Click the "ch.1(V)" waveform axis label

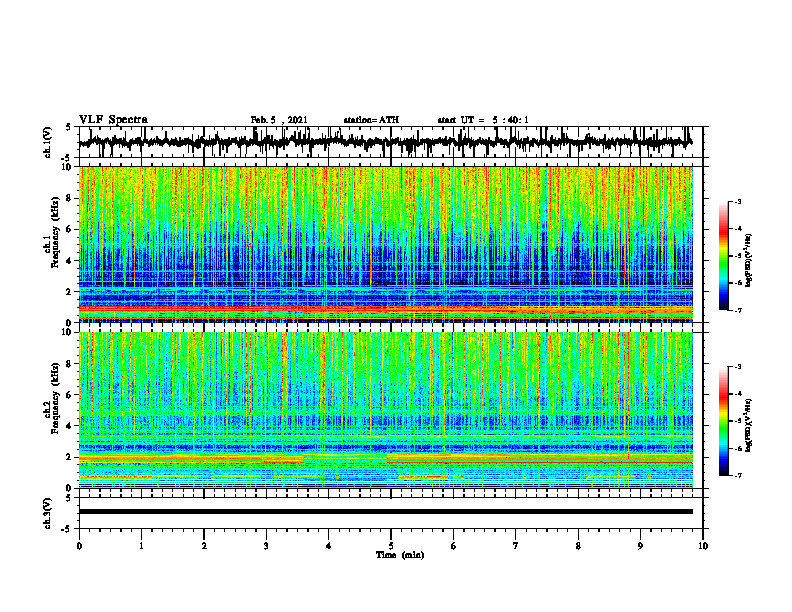click(x=47, y=142)
